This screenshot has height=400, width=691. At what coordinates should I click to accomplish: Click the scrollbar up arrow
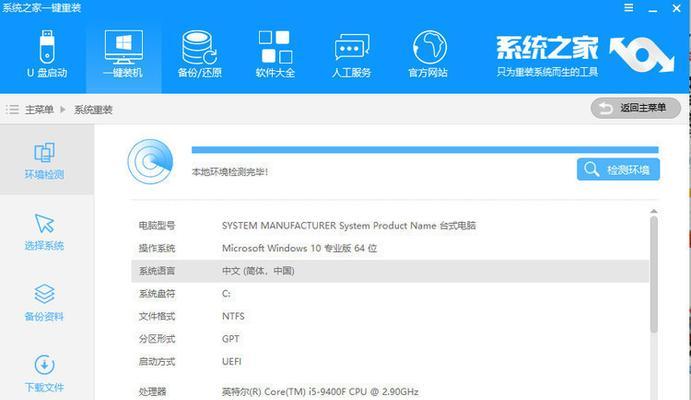654,212
